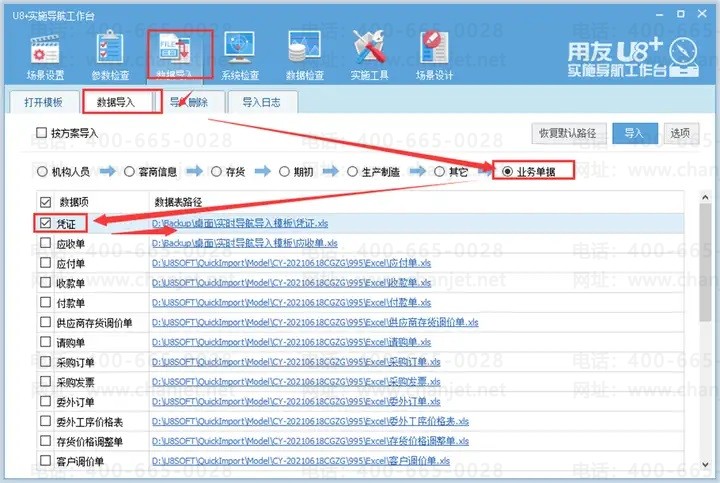The width and height of the screenshot is (720, 483).
Task: Click the 数据表路径 column header
Action: [x=178, y=202]
